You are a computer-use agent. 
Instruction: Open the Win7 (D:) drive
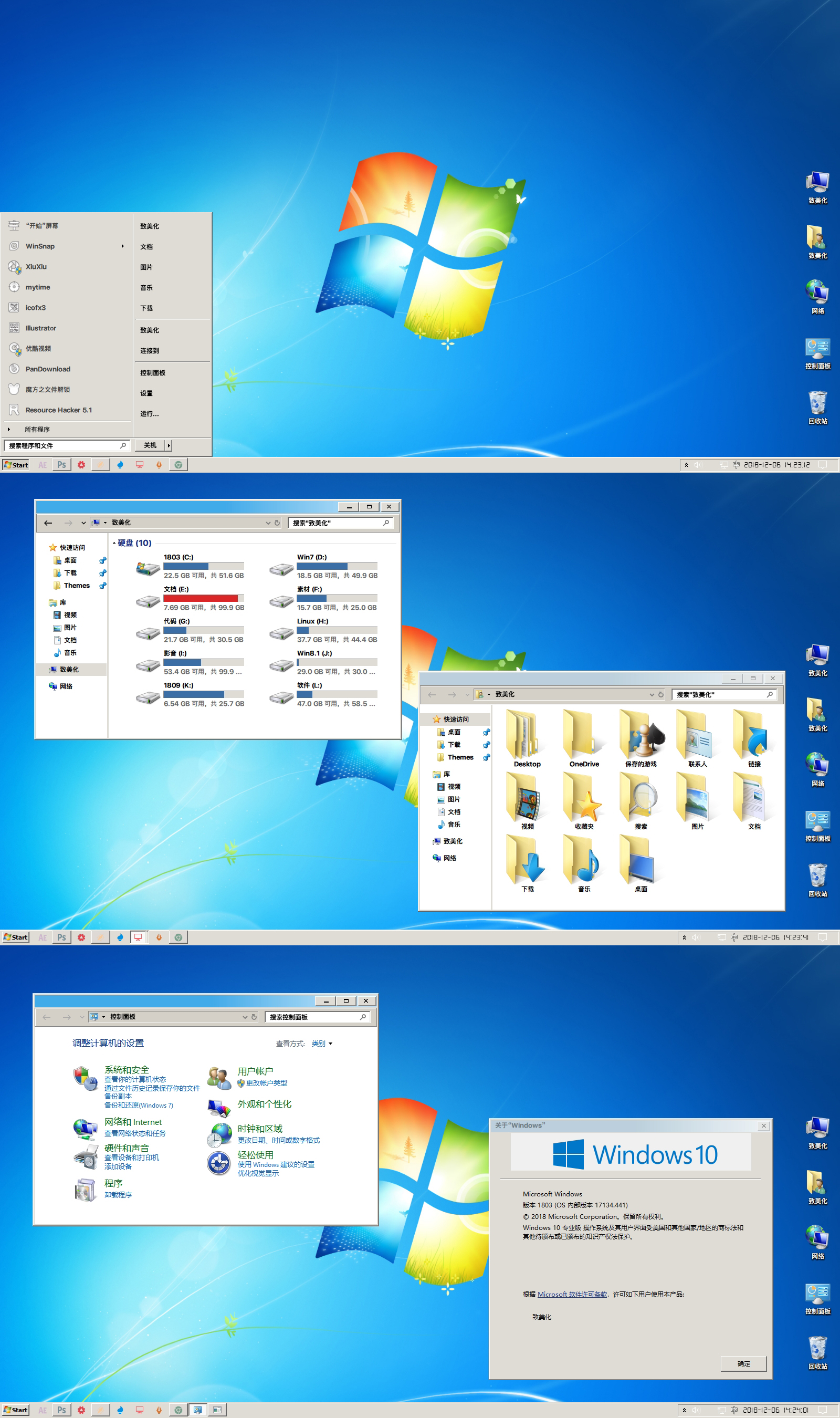click(324, 567)
